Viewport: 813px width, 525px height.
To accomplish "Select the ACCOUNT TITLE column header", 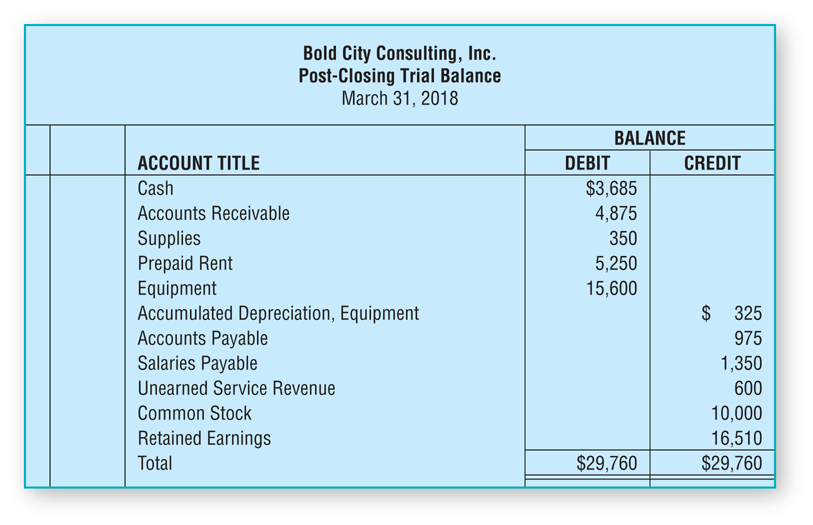I will click(x=198, y=163).
